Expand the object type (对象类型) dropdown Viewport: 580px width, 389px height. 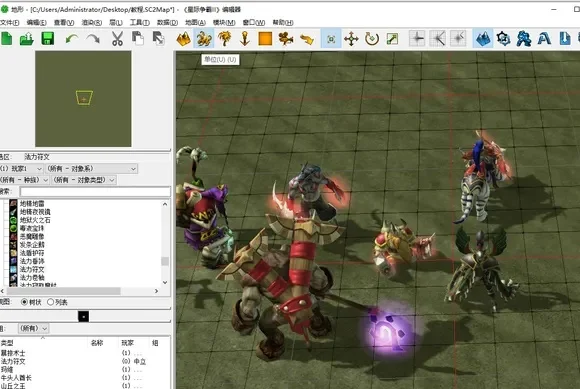click(83, 180)
